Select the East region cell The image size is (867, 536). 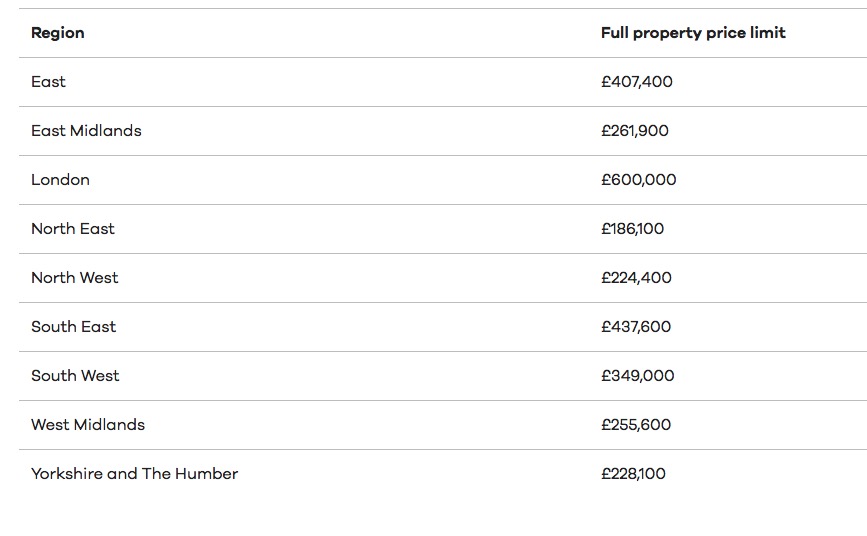coord(48,82)
